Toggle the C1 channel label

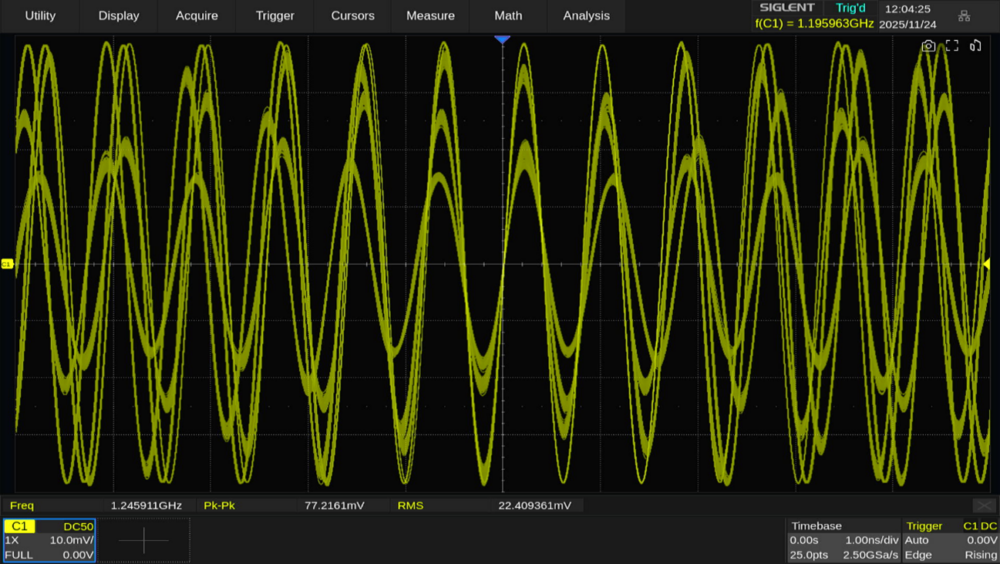click(x=19, y=526)
